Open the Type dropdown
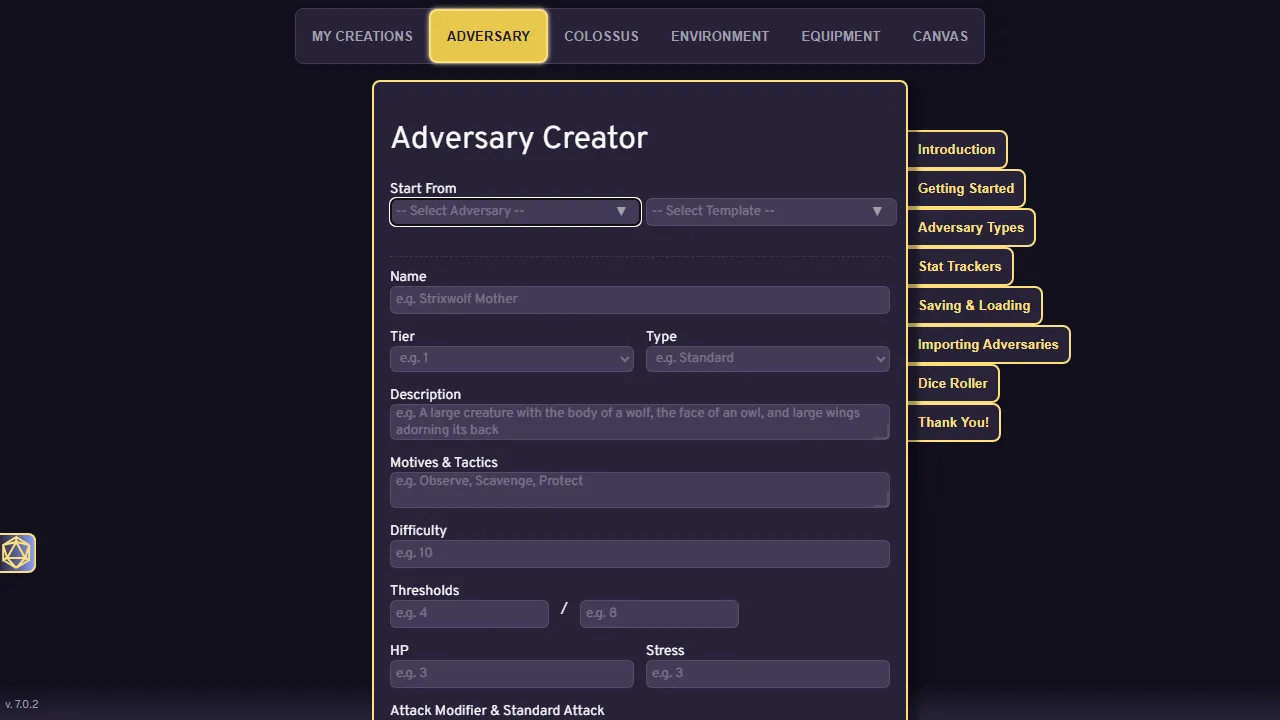The height and width of the screenshot is (720, 1280). [767, 358]
